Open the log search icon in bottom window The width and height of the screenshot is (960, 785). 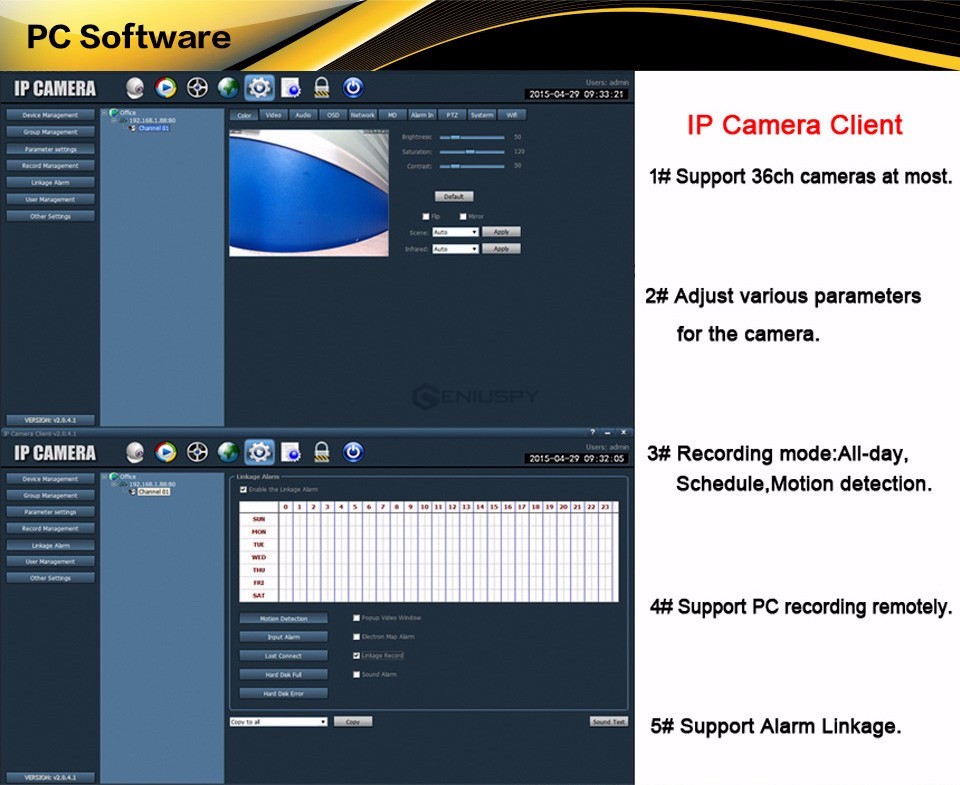point(291,452)
